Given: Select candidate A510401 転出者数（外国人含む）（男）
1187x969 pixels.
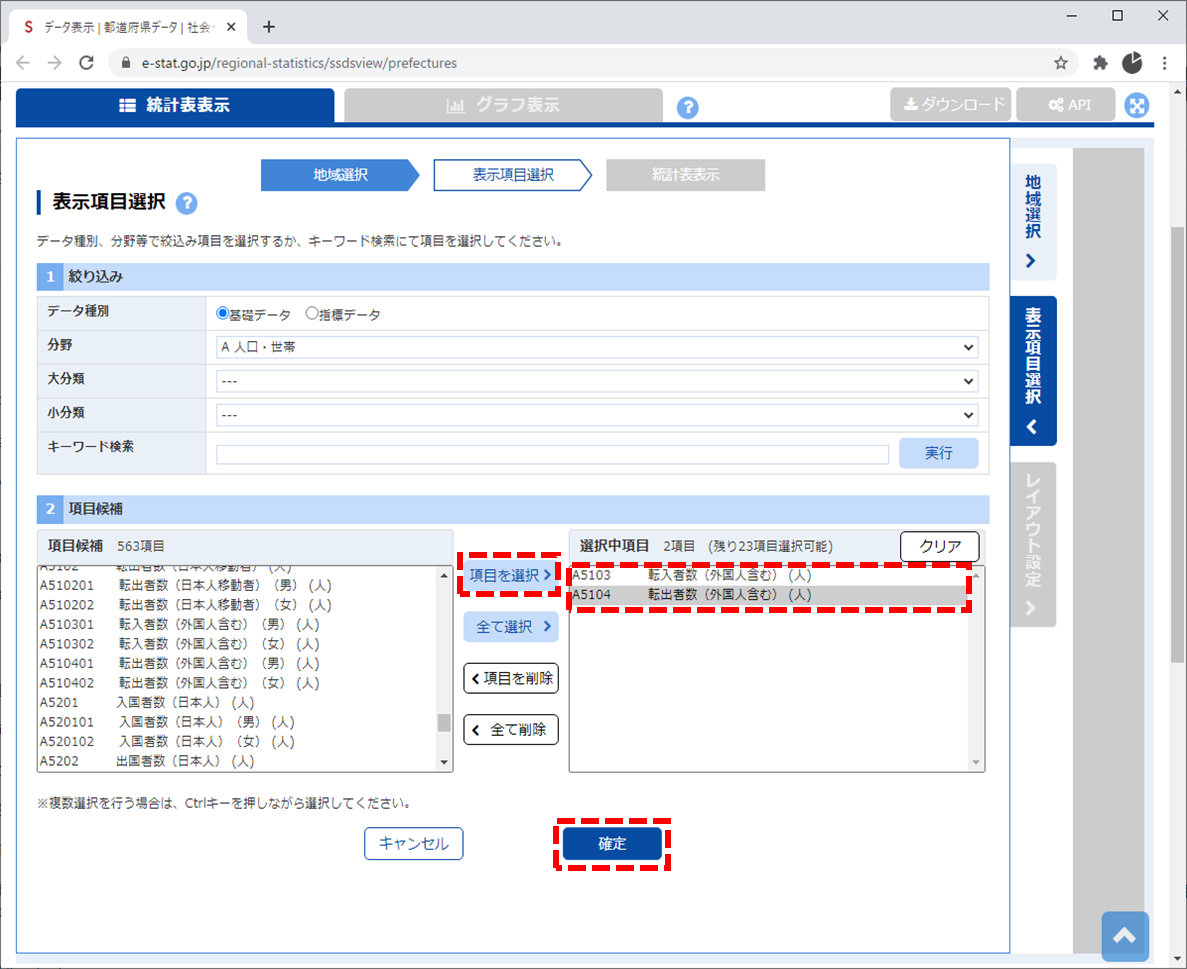Looking at the screenshot, I should point(238,663).
